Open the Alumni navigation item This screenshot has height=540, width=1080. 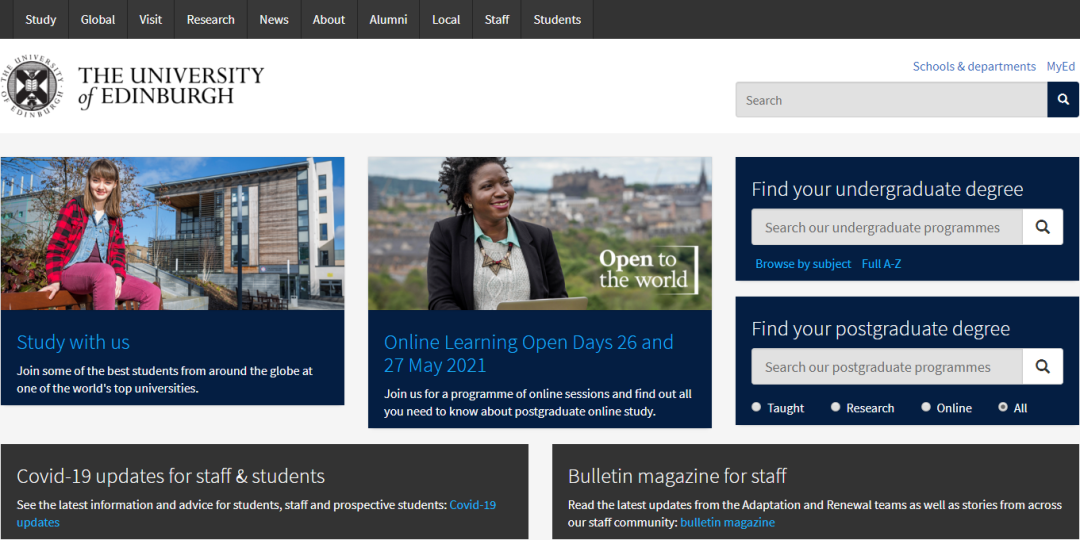tap(388, 19)
